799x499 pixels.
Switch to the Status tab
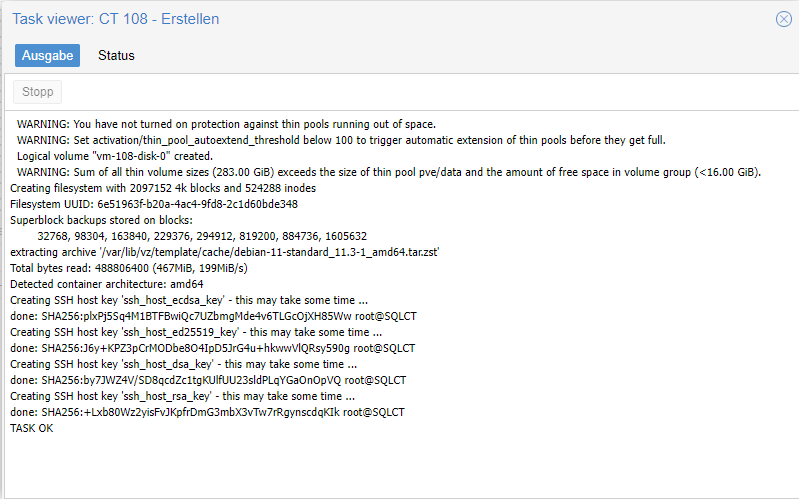point(116,56)
